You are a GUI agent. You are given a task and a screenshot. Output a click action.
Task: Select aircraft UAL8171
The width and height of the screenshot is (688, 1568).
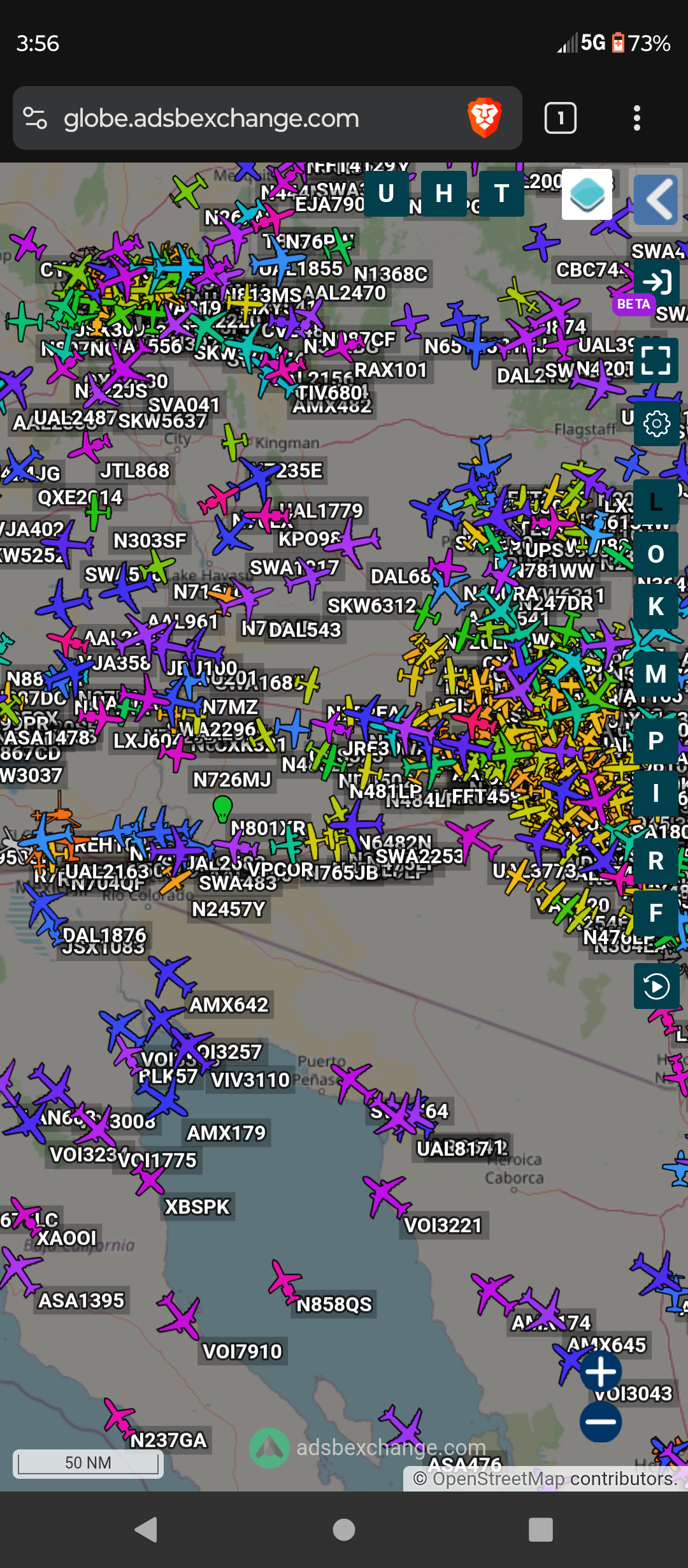(461, 1149)
